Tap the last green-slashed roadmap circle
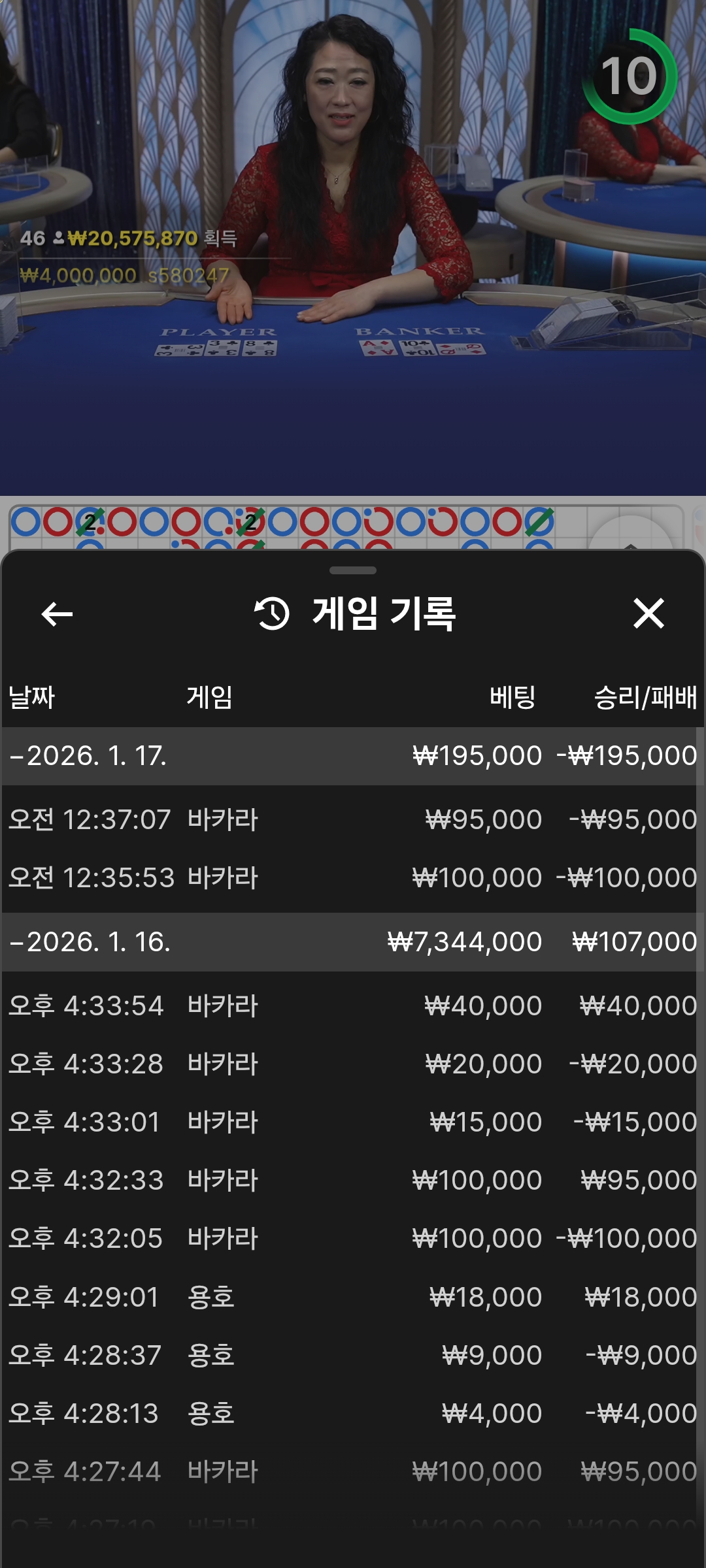The height and width of the screenshot is (1568, 706). (539, 522)
